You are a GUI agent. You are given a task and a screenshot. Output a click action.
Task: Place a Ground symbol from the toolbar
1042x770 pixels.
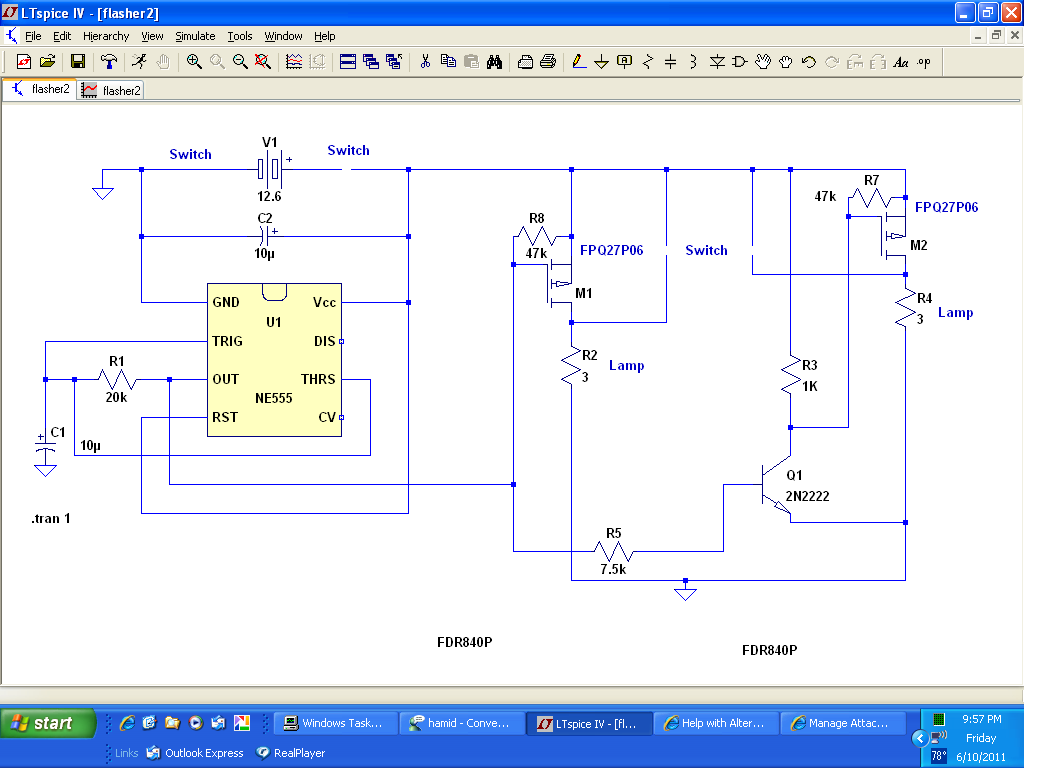coord(601,62)
